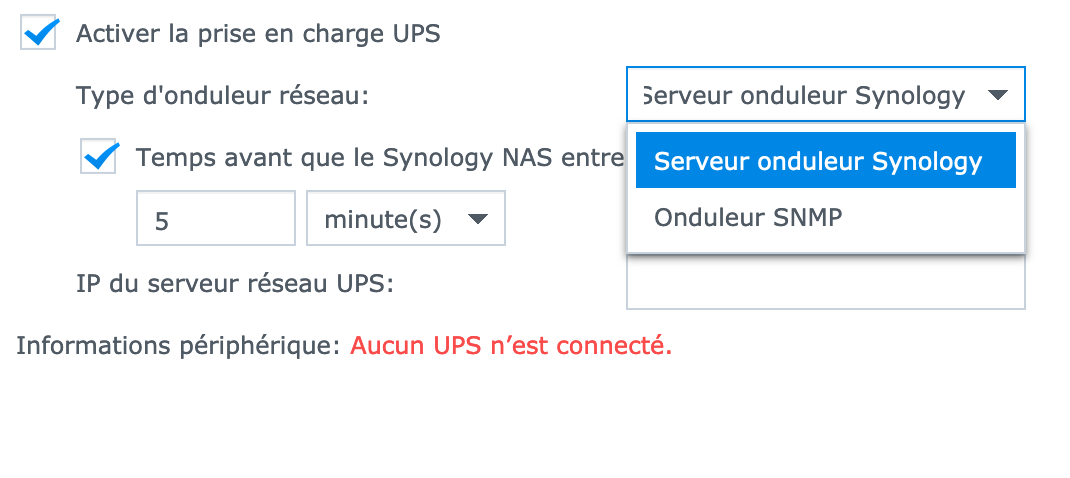Click the minute(s) text in the unit selector
This screenshot has width=1070, height=478.
coord(383,219)
